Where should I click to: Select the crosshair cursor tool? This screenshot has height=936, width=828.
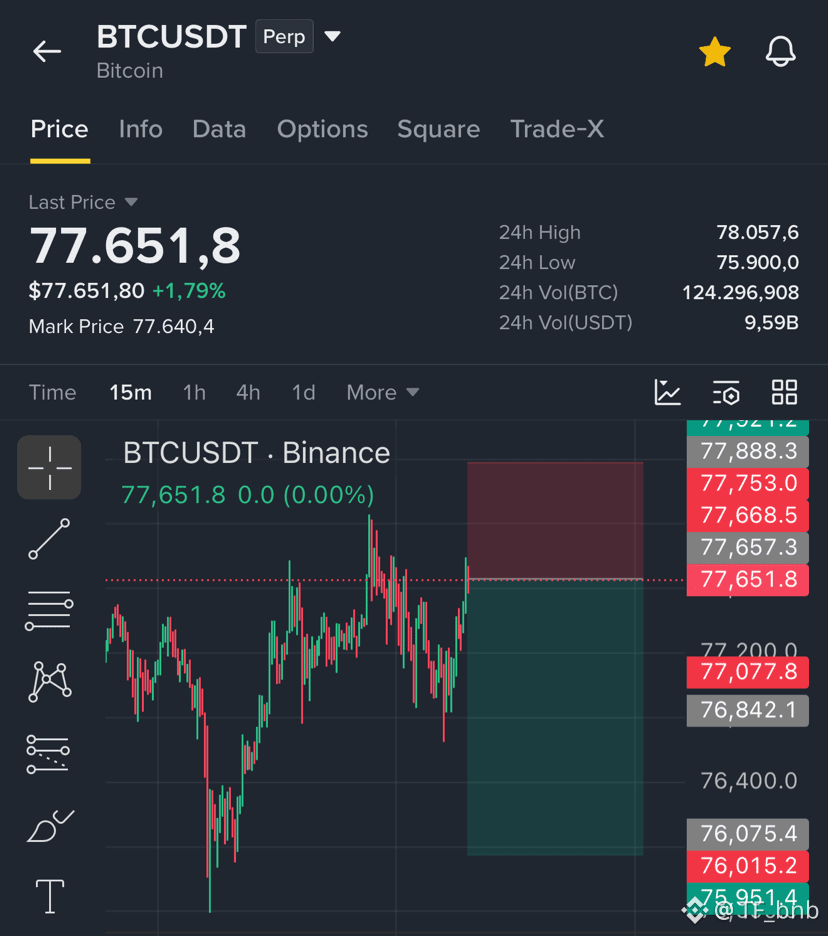coord(49,467)
